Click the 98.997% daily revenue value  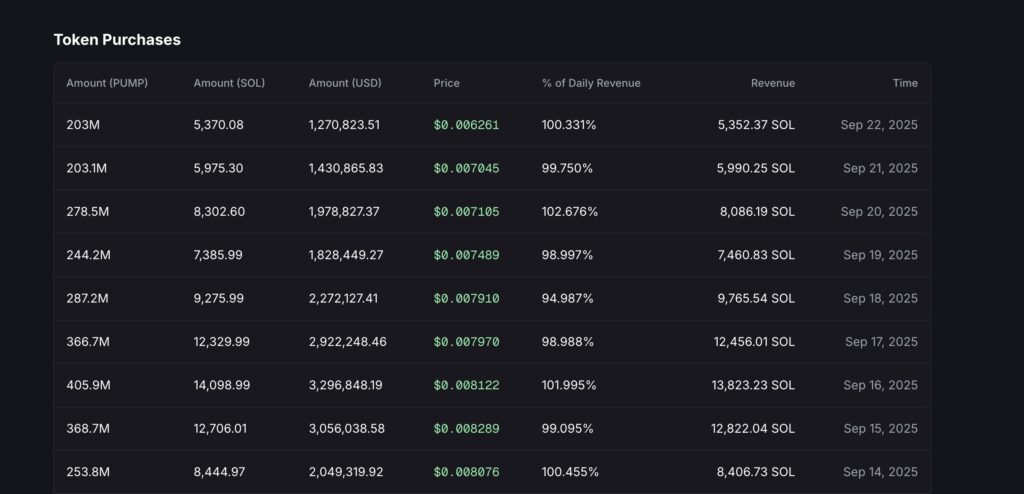pyautogui.click(x=568, y=255)
